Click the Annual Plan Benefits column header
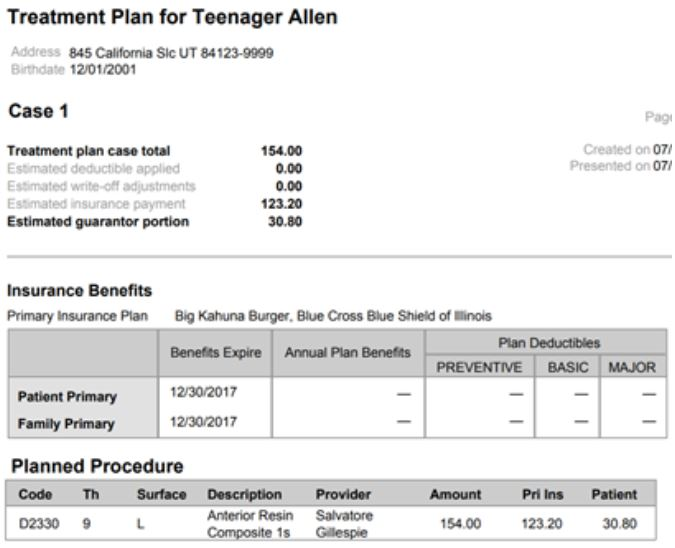 coord(348,353)
